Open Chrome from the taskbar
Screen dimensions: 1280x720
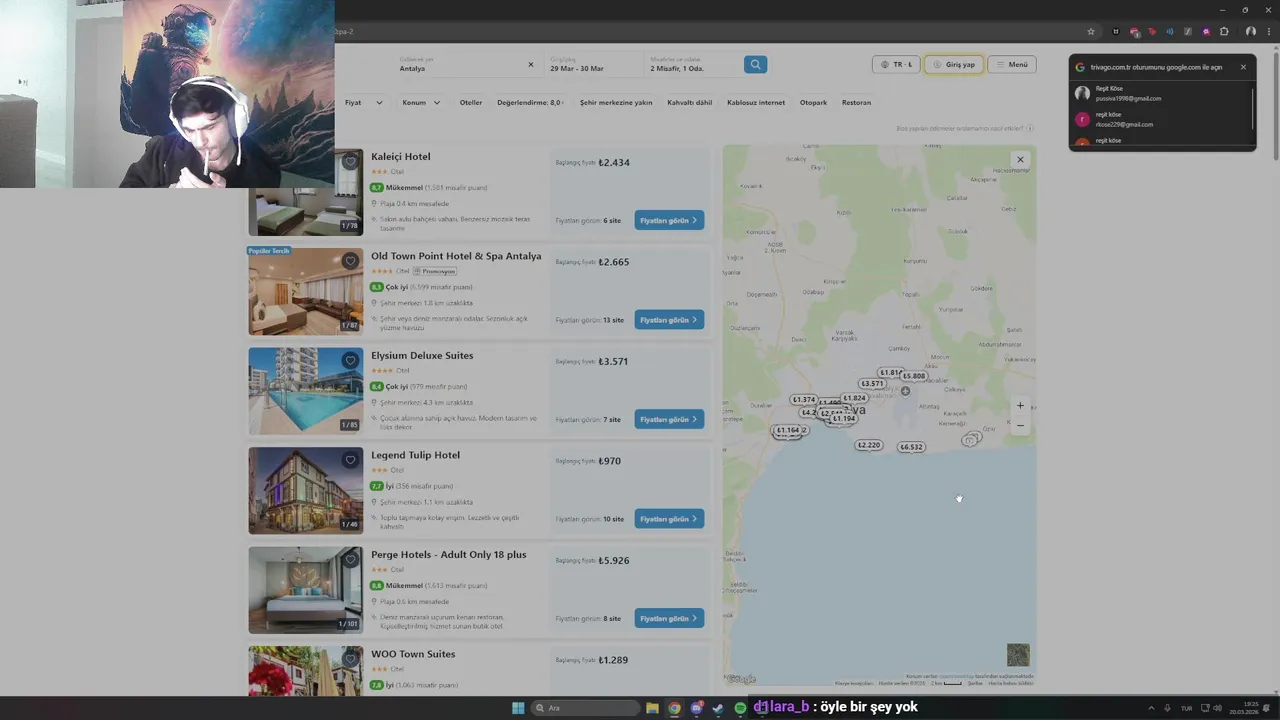(x=674, y=708)
